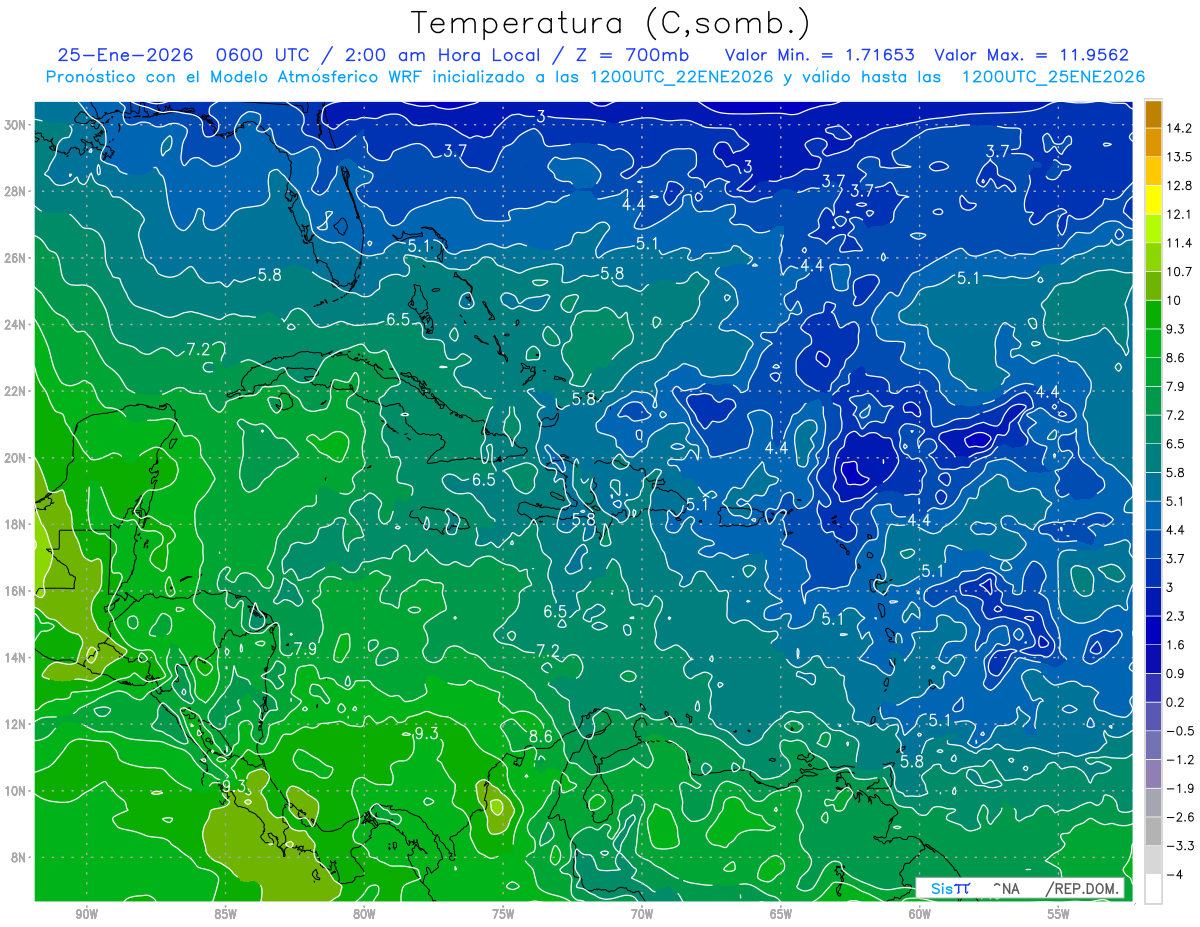Click the 10.7 tick on the color scale
1200x927 pixels.
tap(1179, 272)
